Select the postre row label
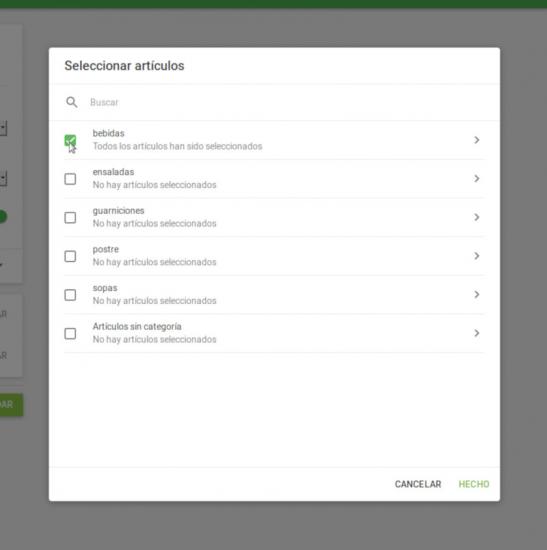The height and width of the screenshot is (550, 547). (106, 249)
